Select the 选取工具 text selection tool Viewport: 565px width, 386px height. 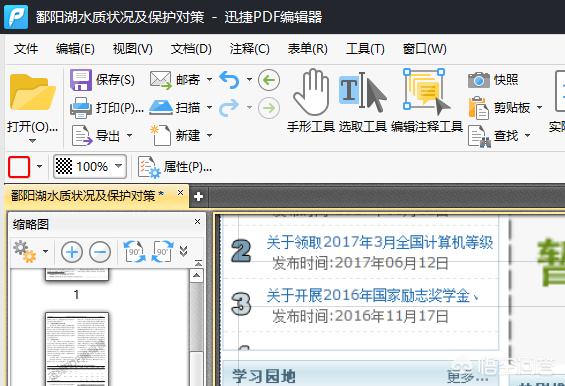tap(362, 101)
